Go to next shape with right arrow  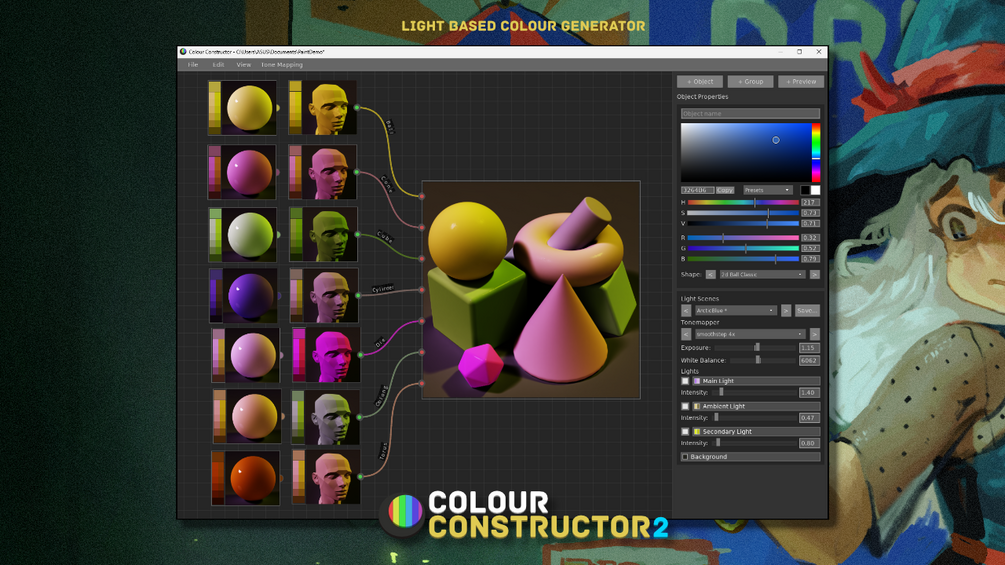pyautogui.click(x=815, y=274)
